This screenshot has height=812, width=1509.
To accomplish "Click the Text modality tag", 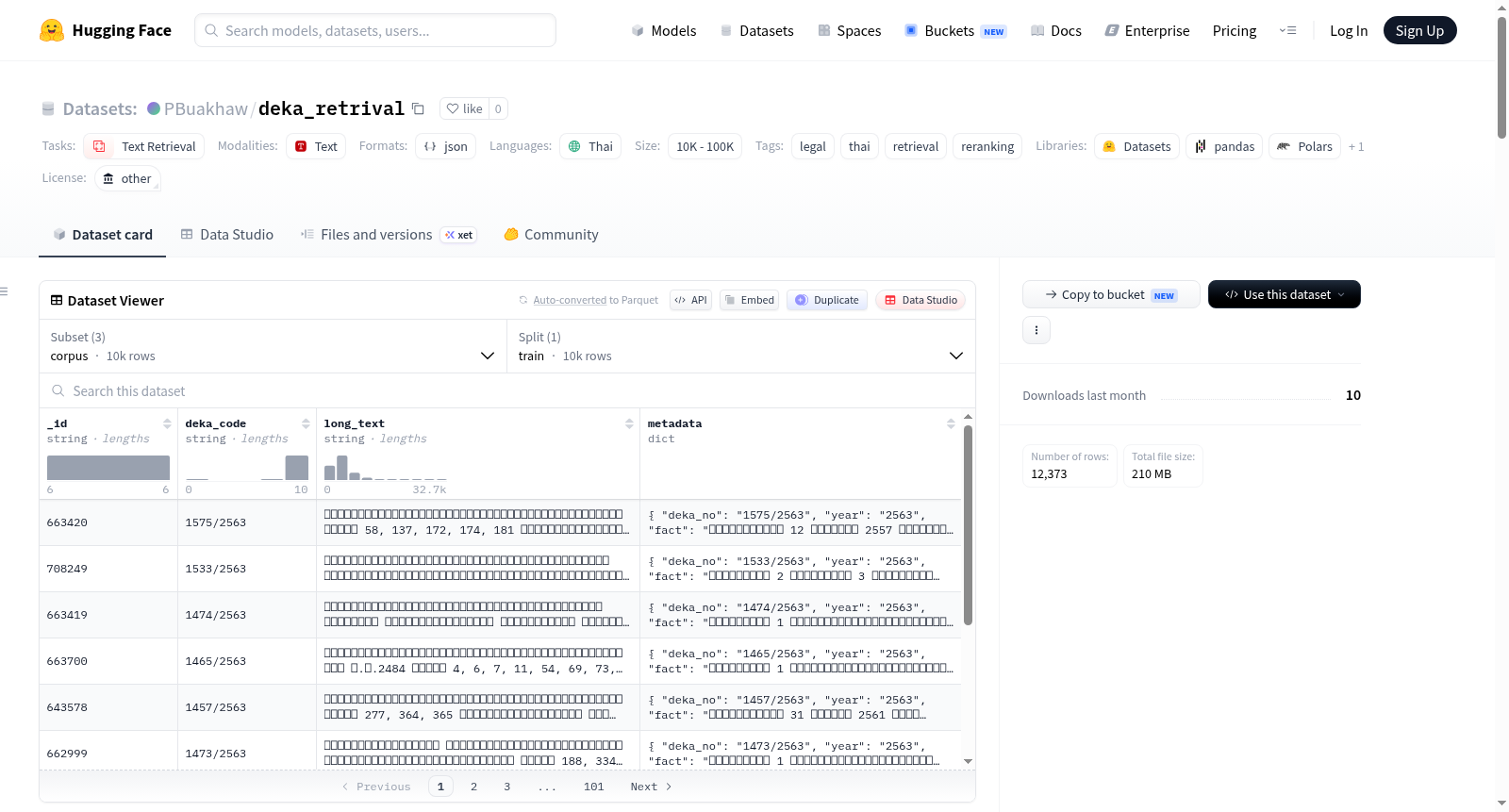I will point(316,146).
